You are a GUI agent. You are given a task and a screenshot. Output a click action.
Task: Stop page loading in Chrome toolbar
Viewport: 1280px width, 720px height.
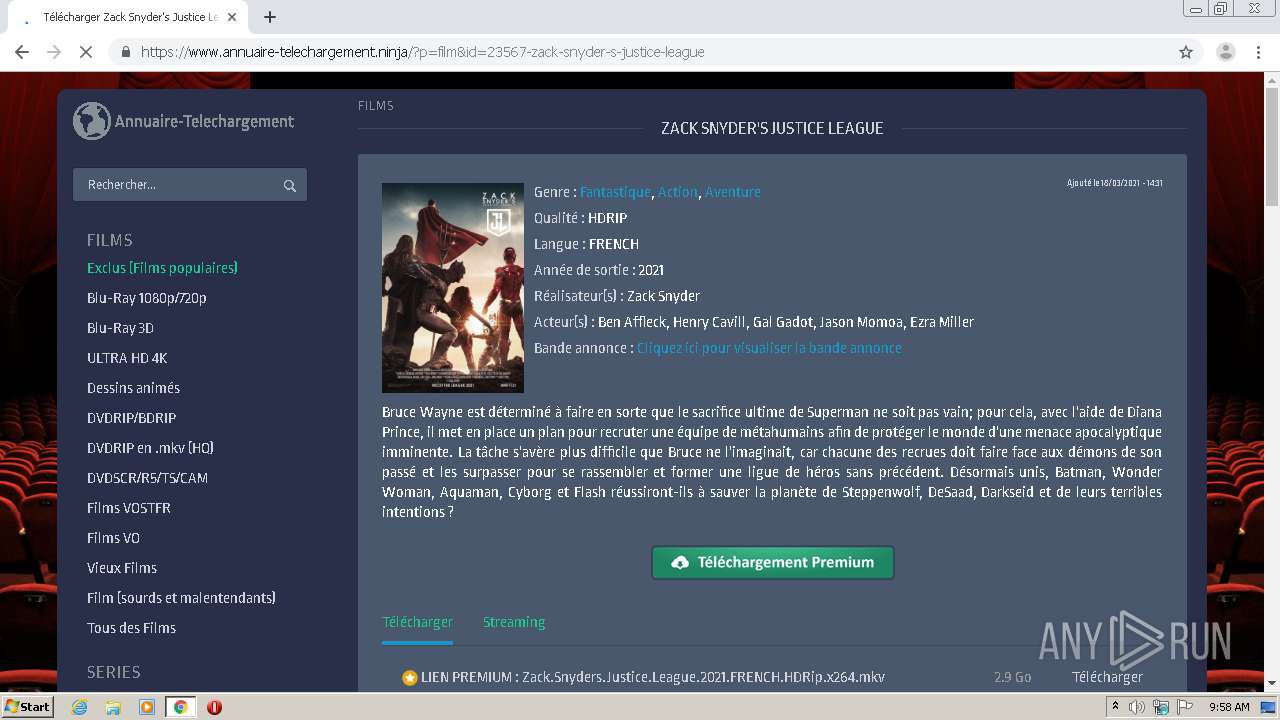pos(86,52)
